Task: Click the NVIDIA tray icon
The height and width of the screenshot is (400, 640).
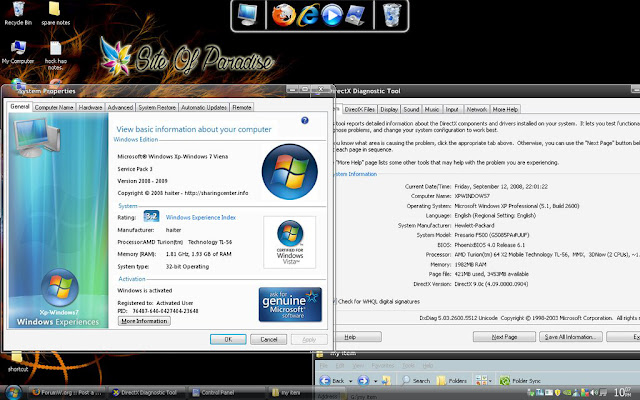Action: pyautogui.click(x=567, y=393)
